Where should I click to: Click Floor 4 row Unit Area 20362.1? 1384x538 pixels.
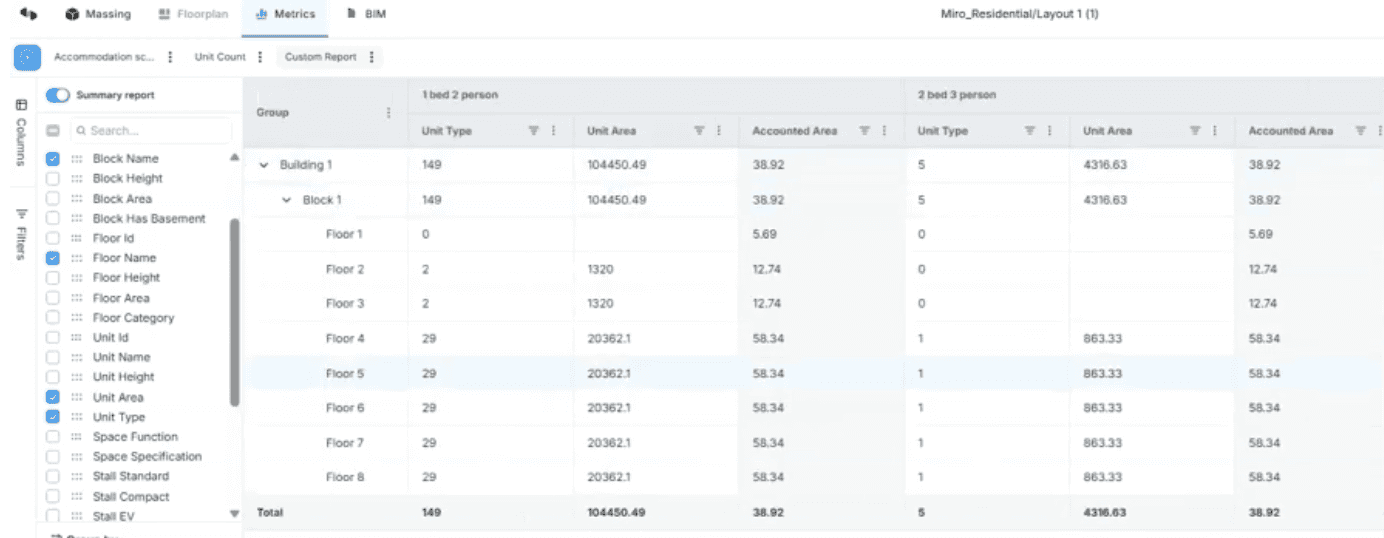tap(609, 338)
